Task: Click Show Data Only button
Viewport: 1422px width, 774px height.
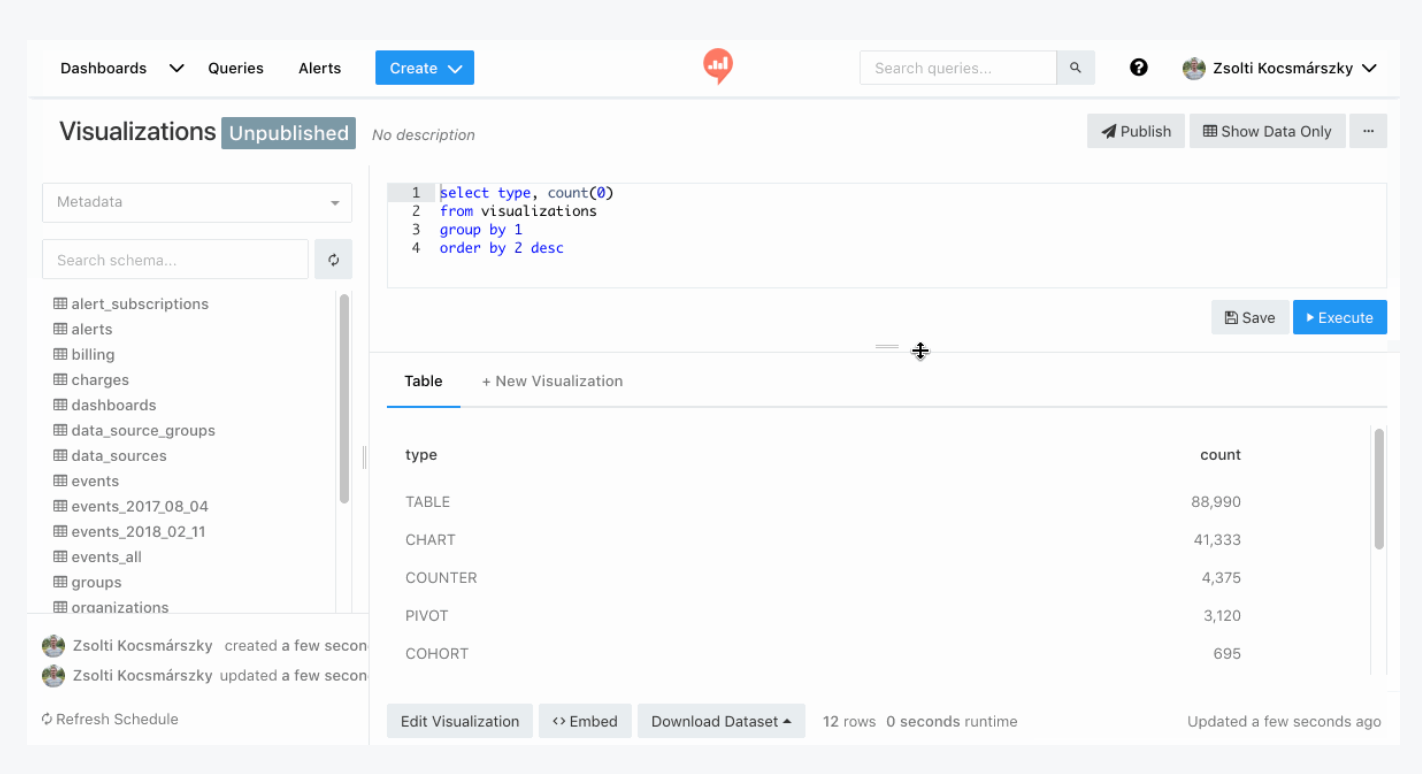Action: (x=1267, y=131)
